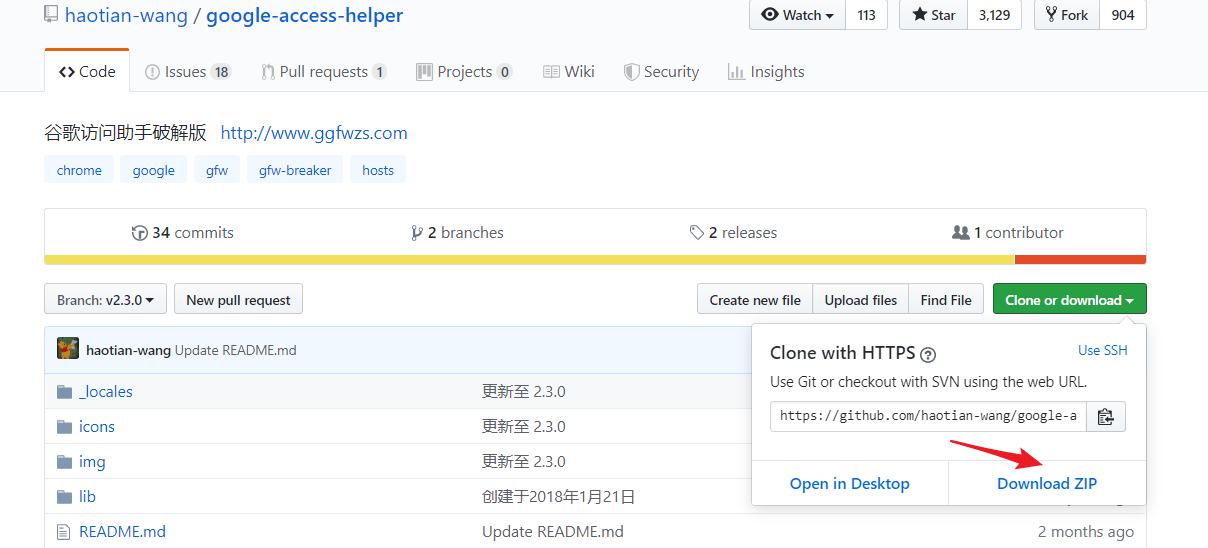Click the haotian-wang avatar thumbnail
The image size is (1208, 548).
pos(68,349)
